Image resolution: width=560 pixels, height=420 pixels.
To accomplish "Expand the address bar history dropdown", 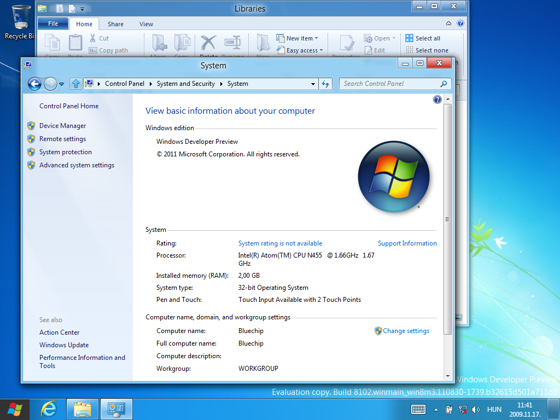I will (313, 84).
